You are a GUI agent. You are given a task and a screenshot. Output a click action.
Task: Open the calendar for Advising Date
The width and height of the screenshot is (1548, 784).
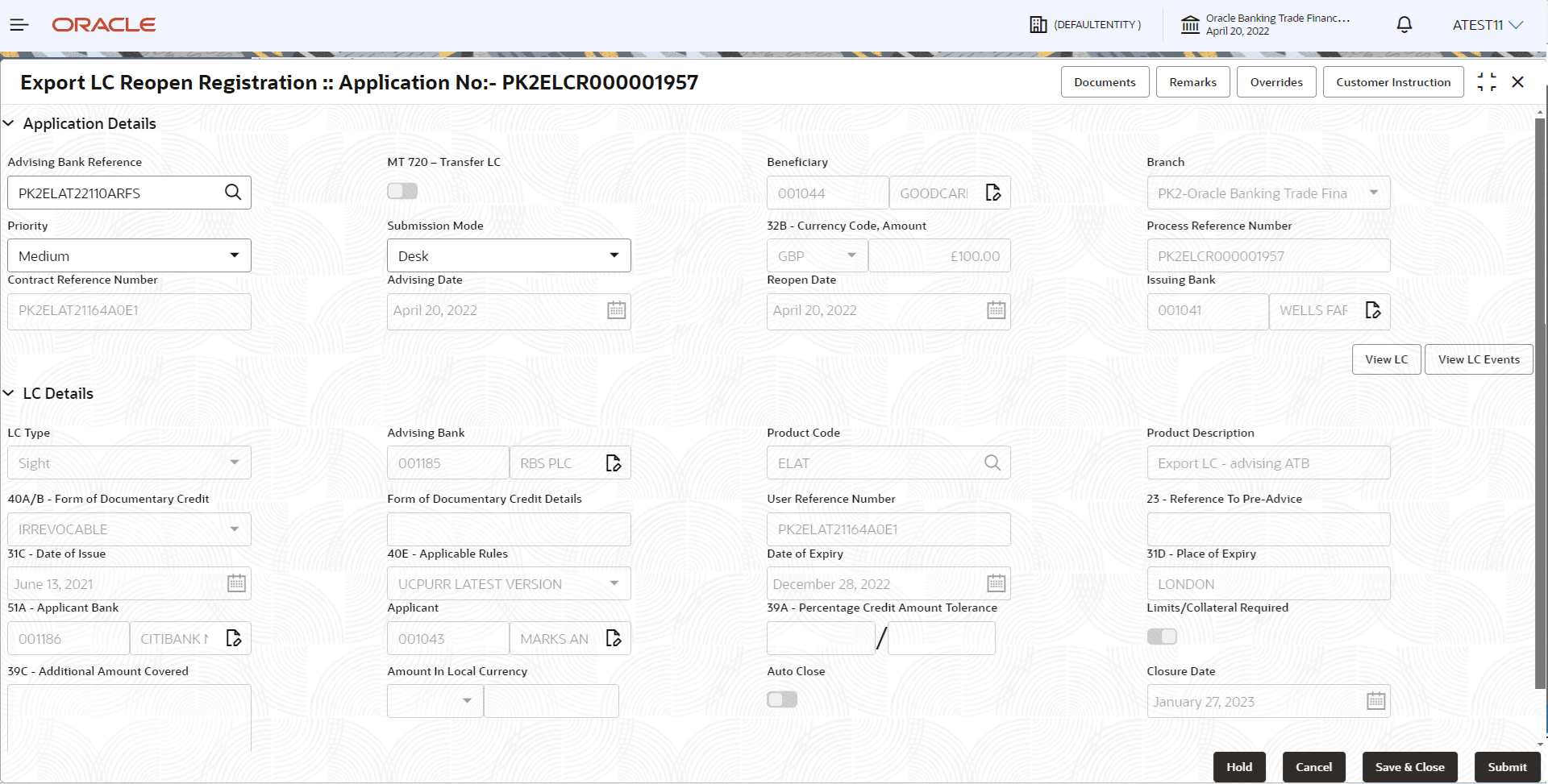coord(616,310)
